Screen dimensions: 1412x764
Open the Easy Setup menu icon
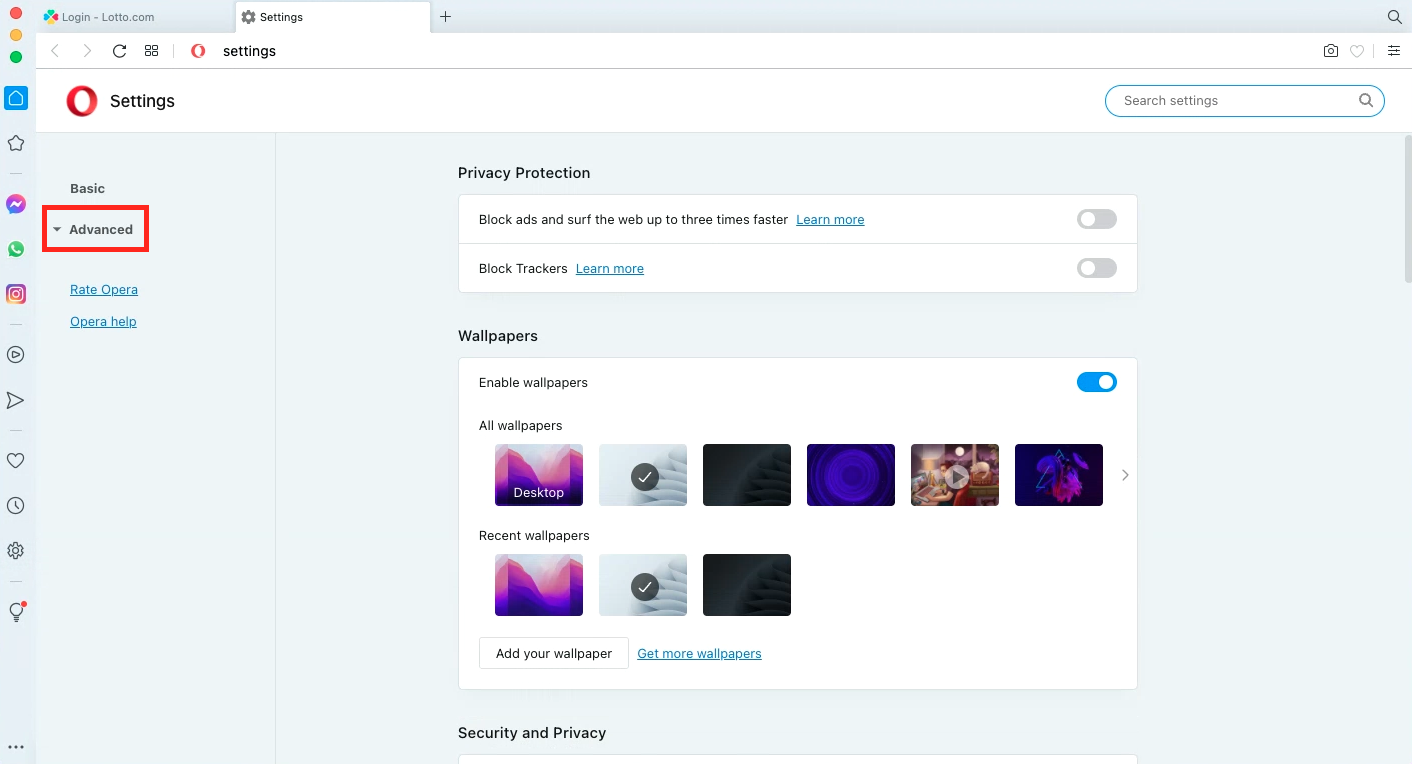click(x=1393, y=51)
